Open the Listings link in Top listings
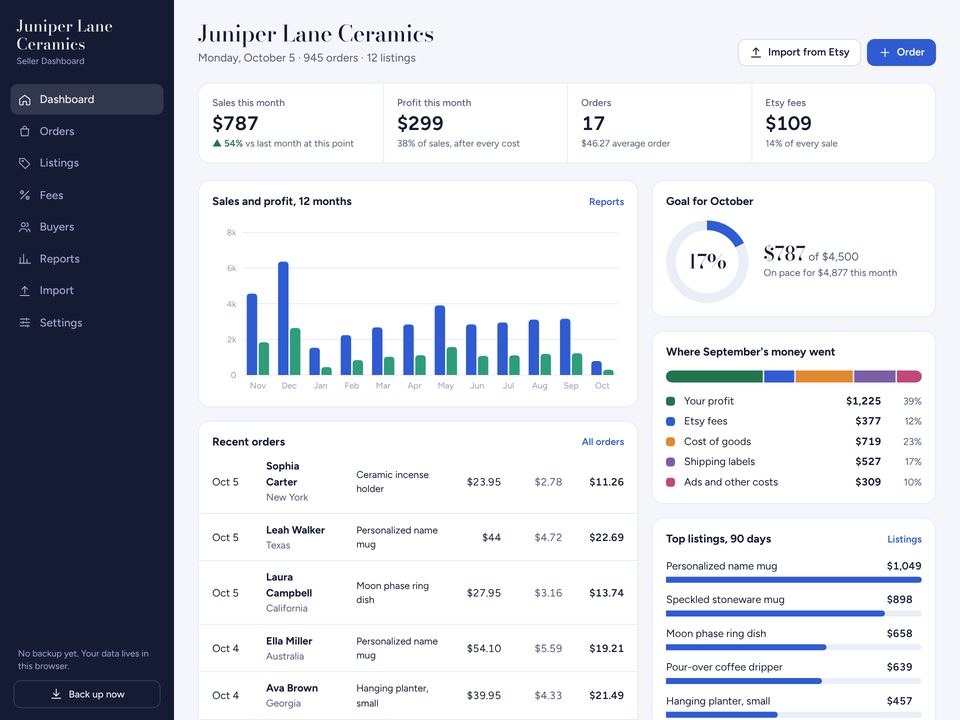The image size is (960, 720). pos(904,539)
